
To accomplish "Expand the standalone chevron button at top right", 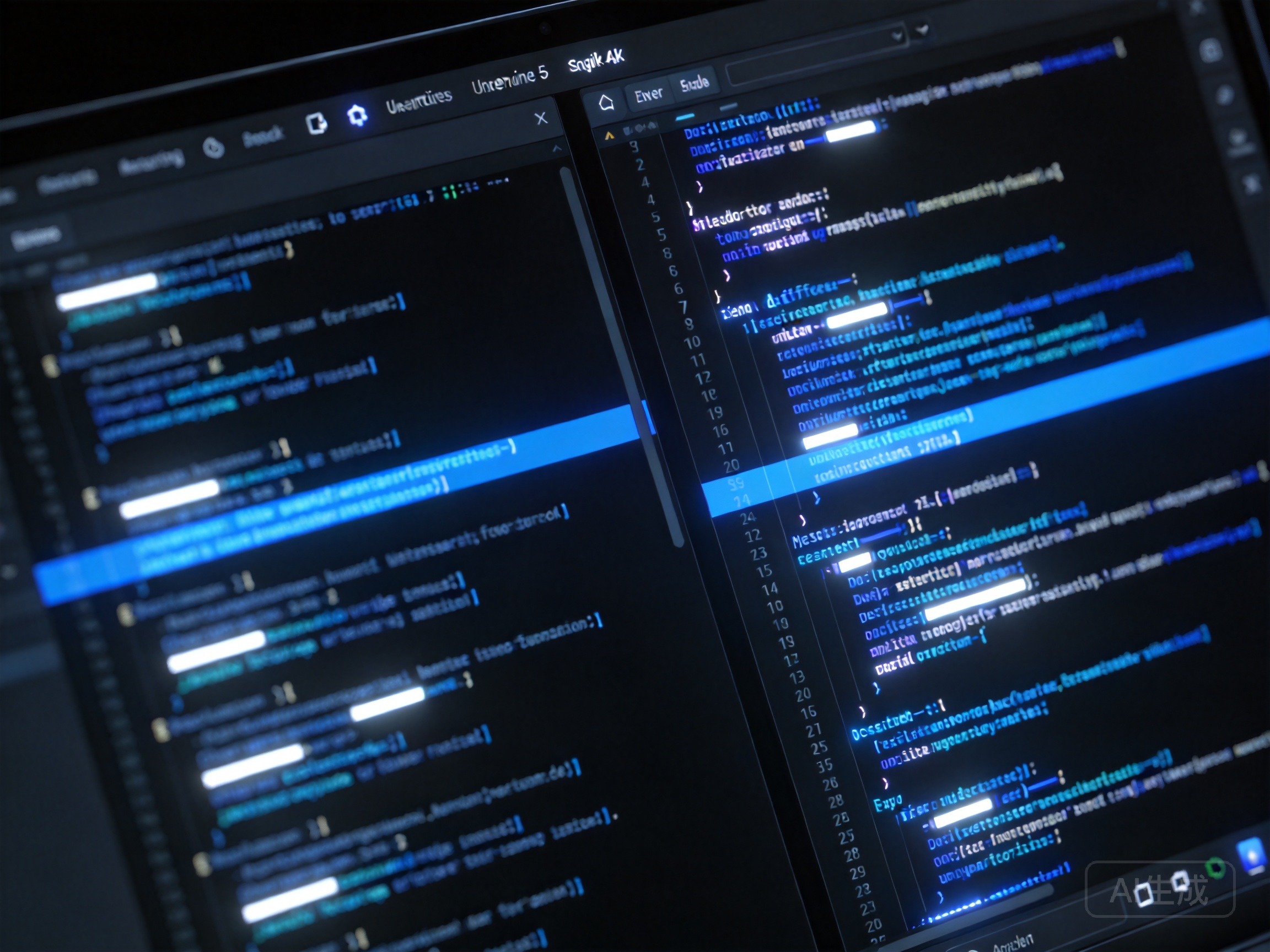I will coord(922,28).
